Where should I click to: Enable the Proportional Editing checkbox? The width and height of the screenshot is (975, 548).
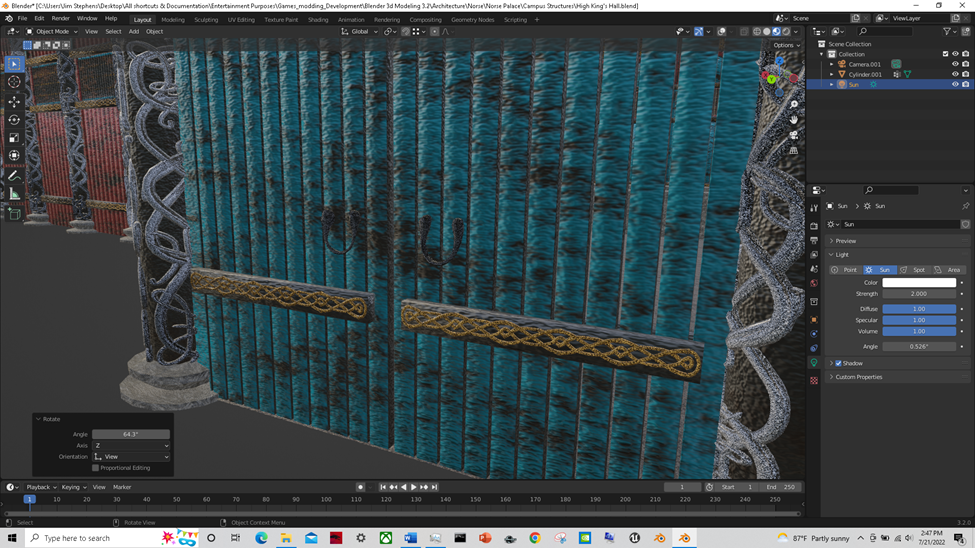96,468
